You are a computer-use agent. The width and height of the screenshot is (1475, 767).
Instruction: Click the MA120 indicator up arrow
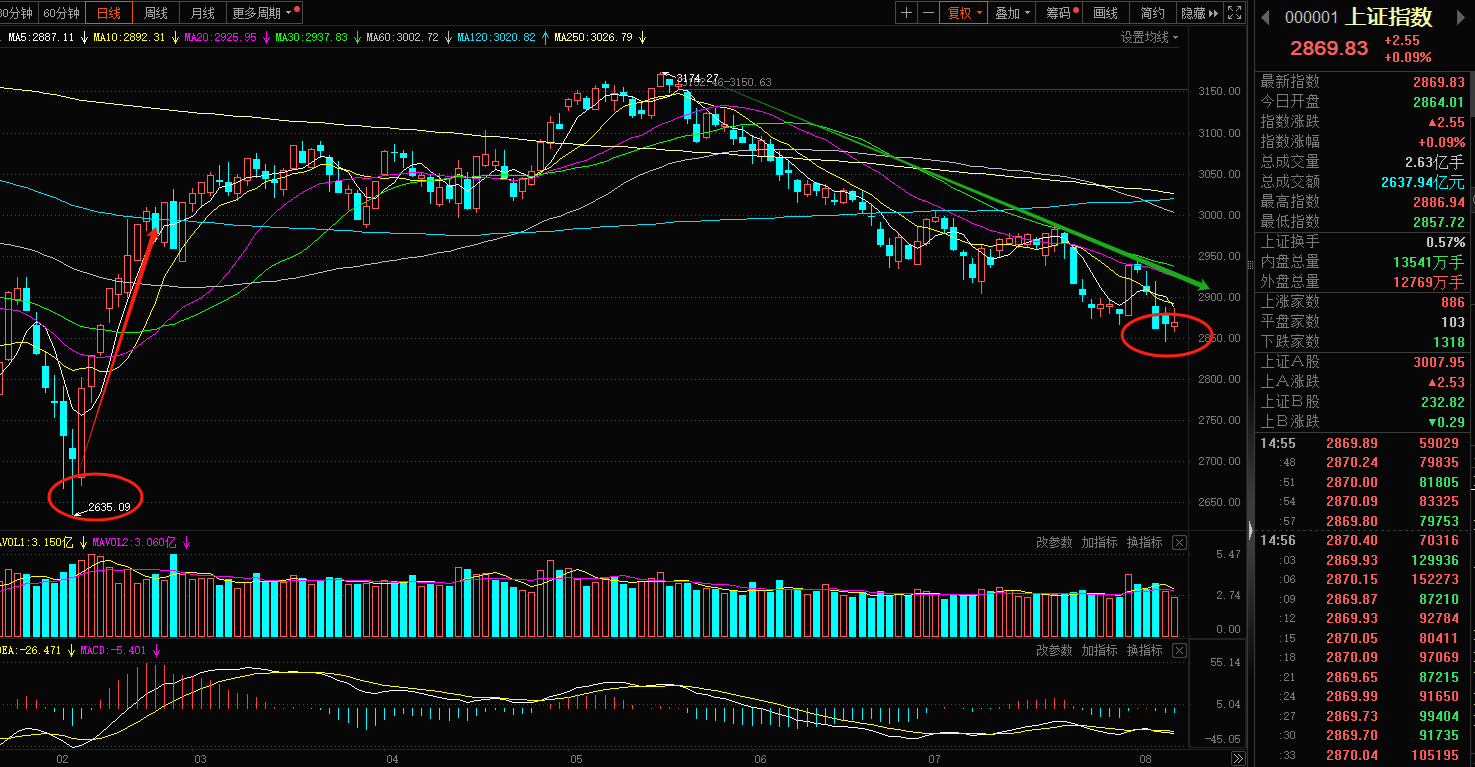[x=544, y=37]
